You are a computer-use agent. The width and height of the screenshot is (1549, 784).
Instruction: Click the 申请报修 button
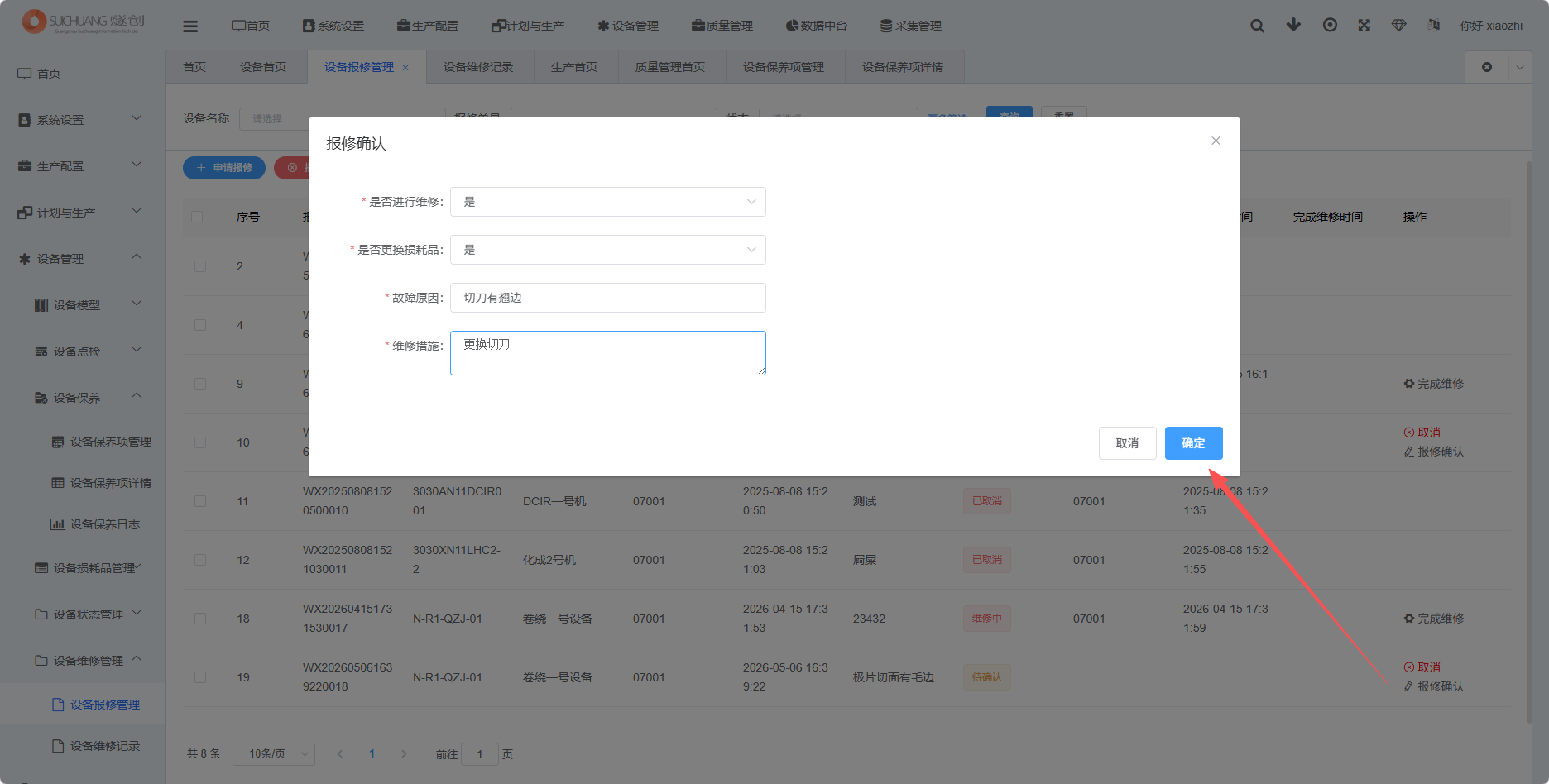click(x=224, y=168)
